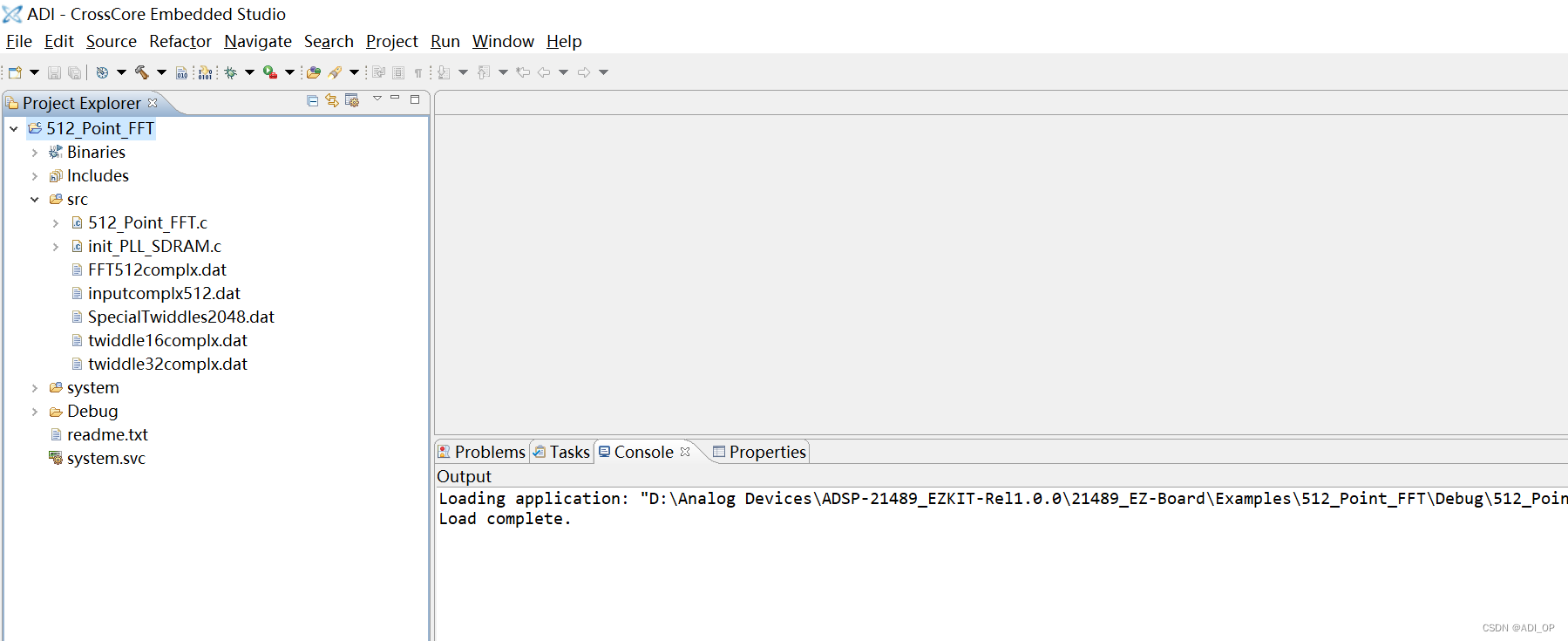This screenshot has width=1568, height=641.
Task: Open dropdown next to New icon
Action: [34, 72]
